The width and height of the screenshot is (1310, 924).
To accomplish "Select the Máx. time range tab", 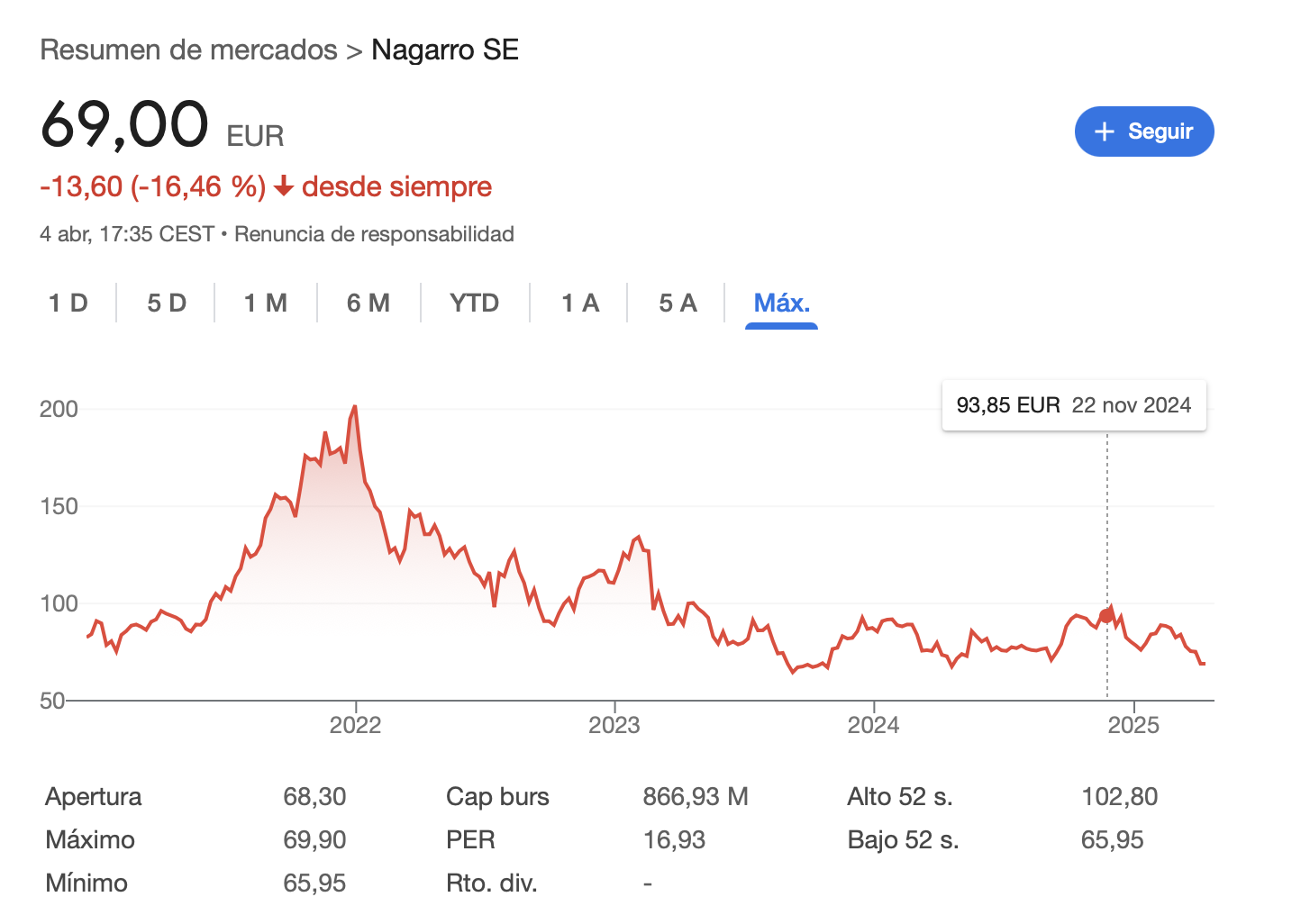I will [x=781, y=303].
